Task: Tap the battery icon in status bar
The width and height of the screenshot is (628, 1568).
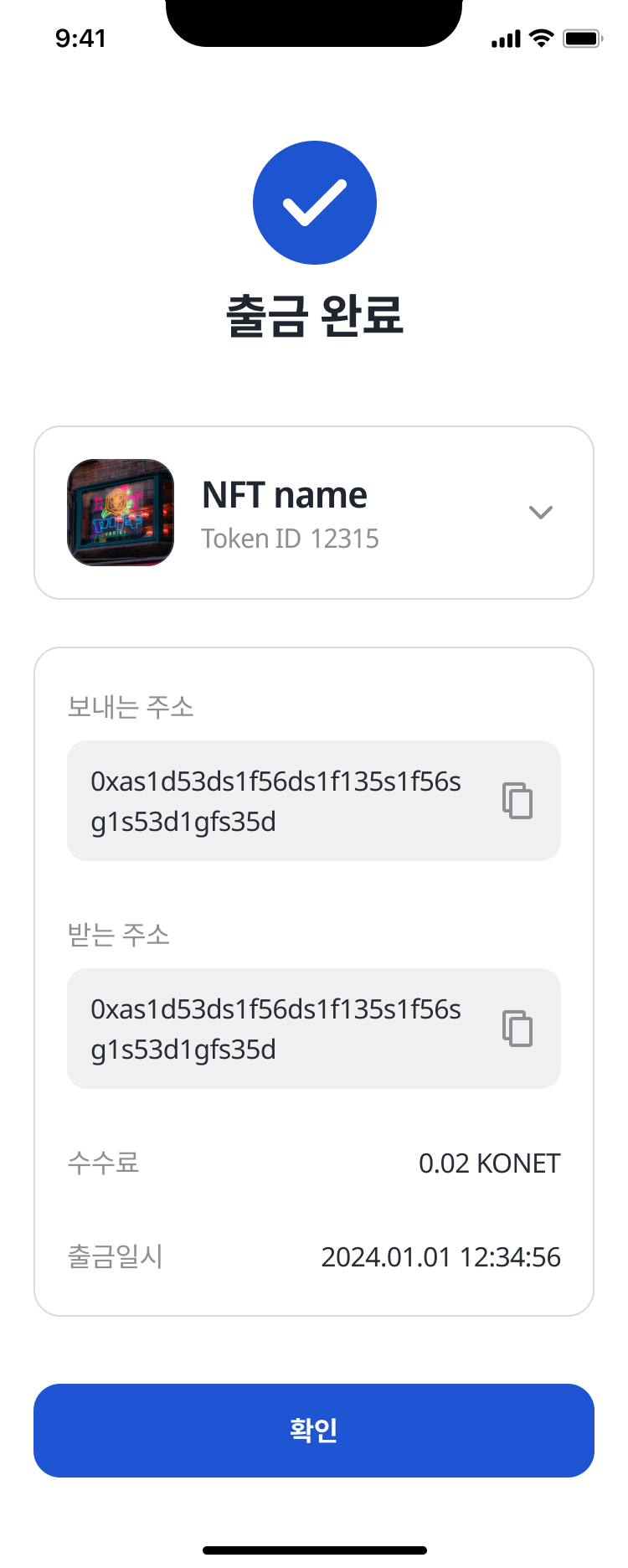Action: [x=583, y=39]
